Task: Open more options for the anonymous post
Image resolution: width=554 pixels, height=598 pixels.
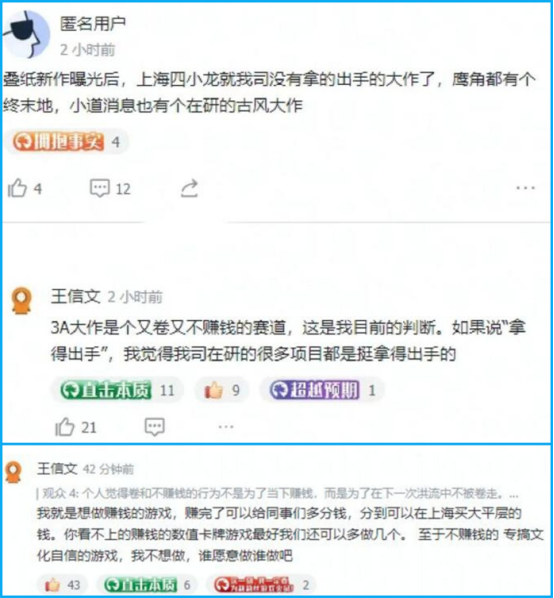Action: coord(525,188)
